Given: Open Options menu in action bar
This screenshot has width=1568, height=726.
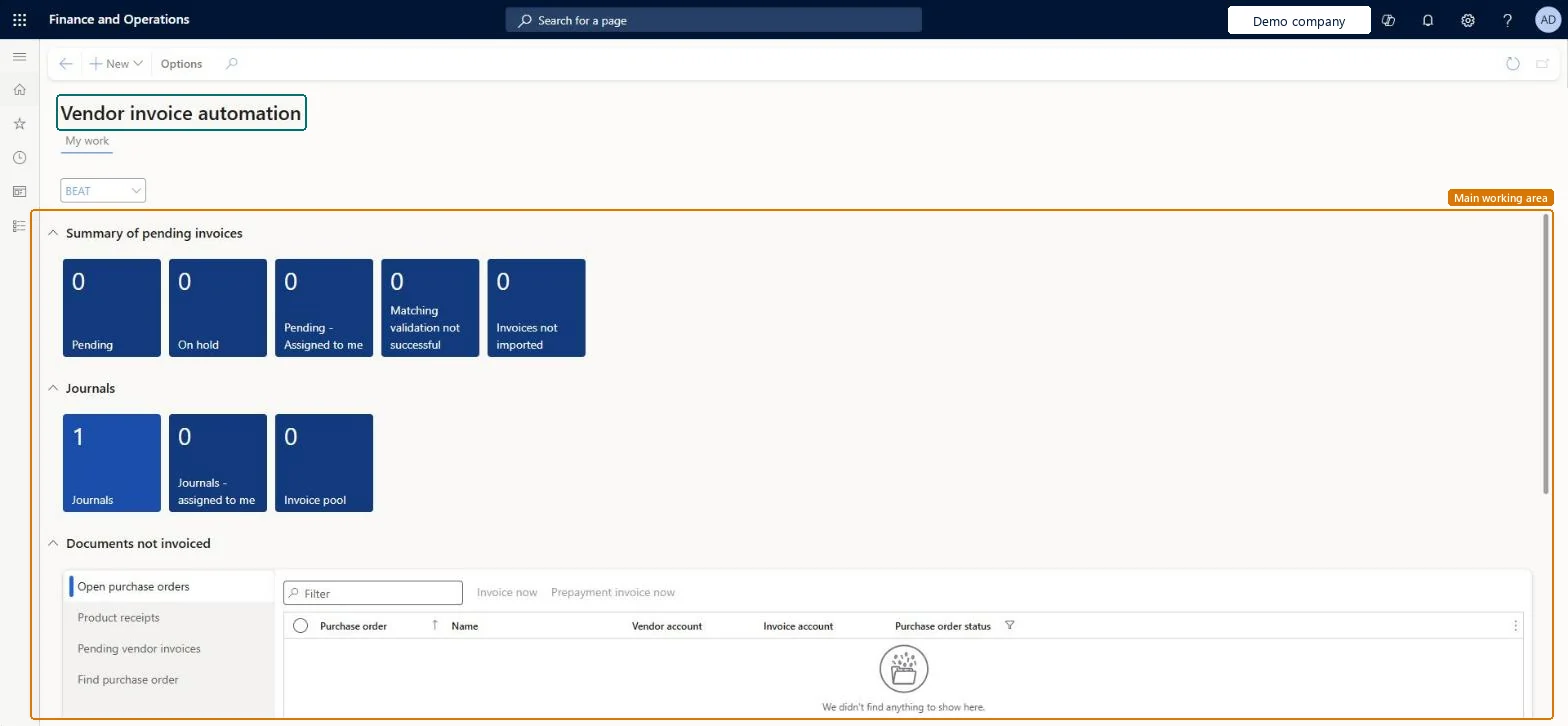Looking at the screenshot, I should (181, 64).
